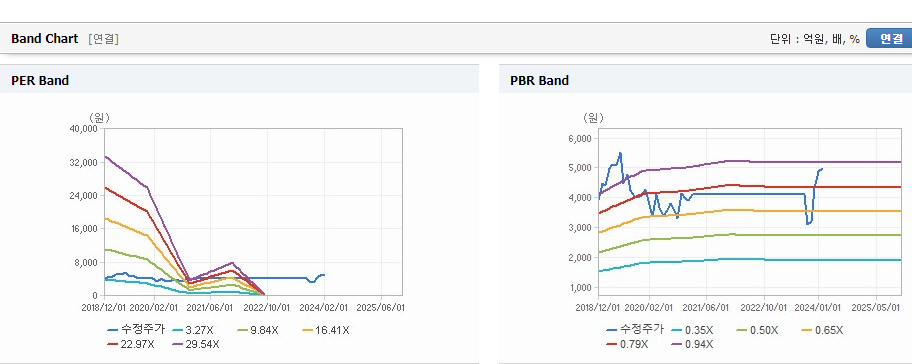Image resolution: width=912 pixels, height=364 pixels.
Task: Click the PER Band panel title
Action: [40, 81]
